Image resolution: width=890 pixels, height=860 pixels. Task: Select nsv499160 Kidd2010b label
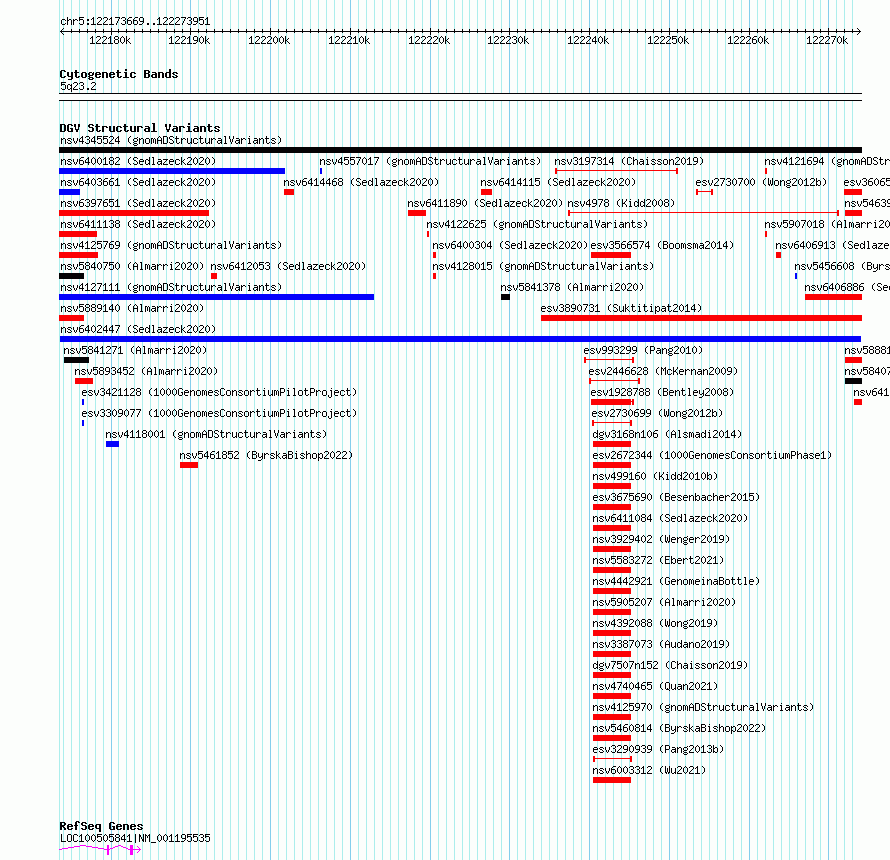(x=655, y=476)
